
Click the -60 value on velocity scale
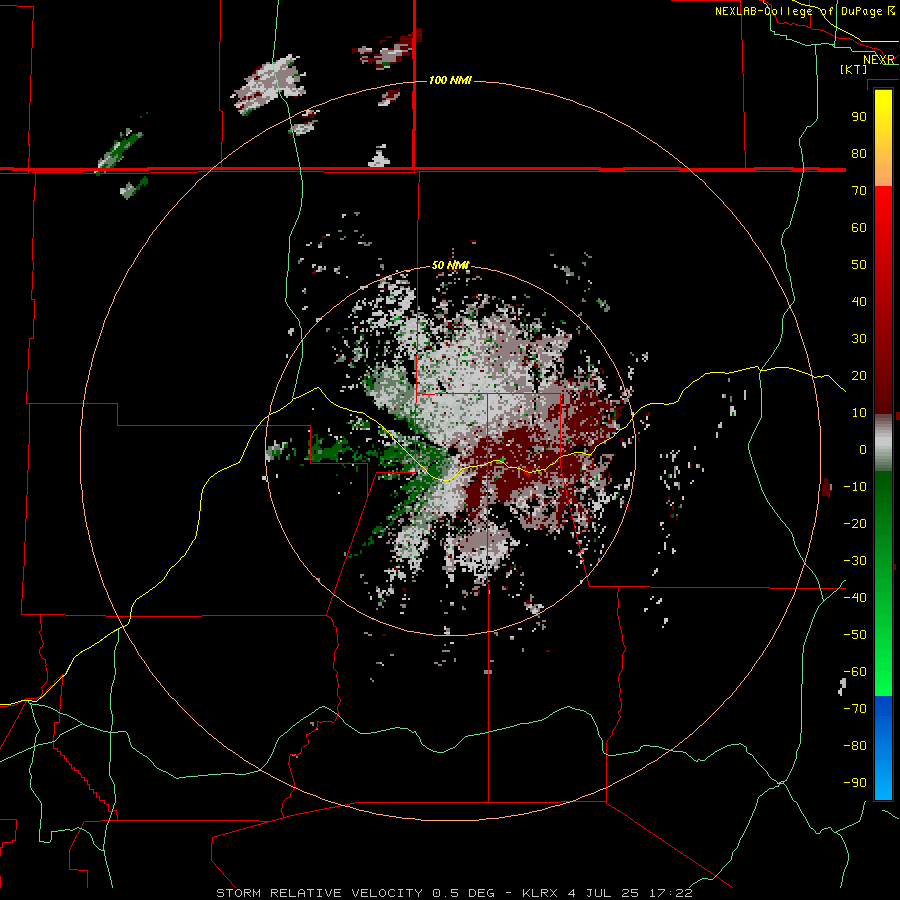click(x=855, y=672)
